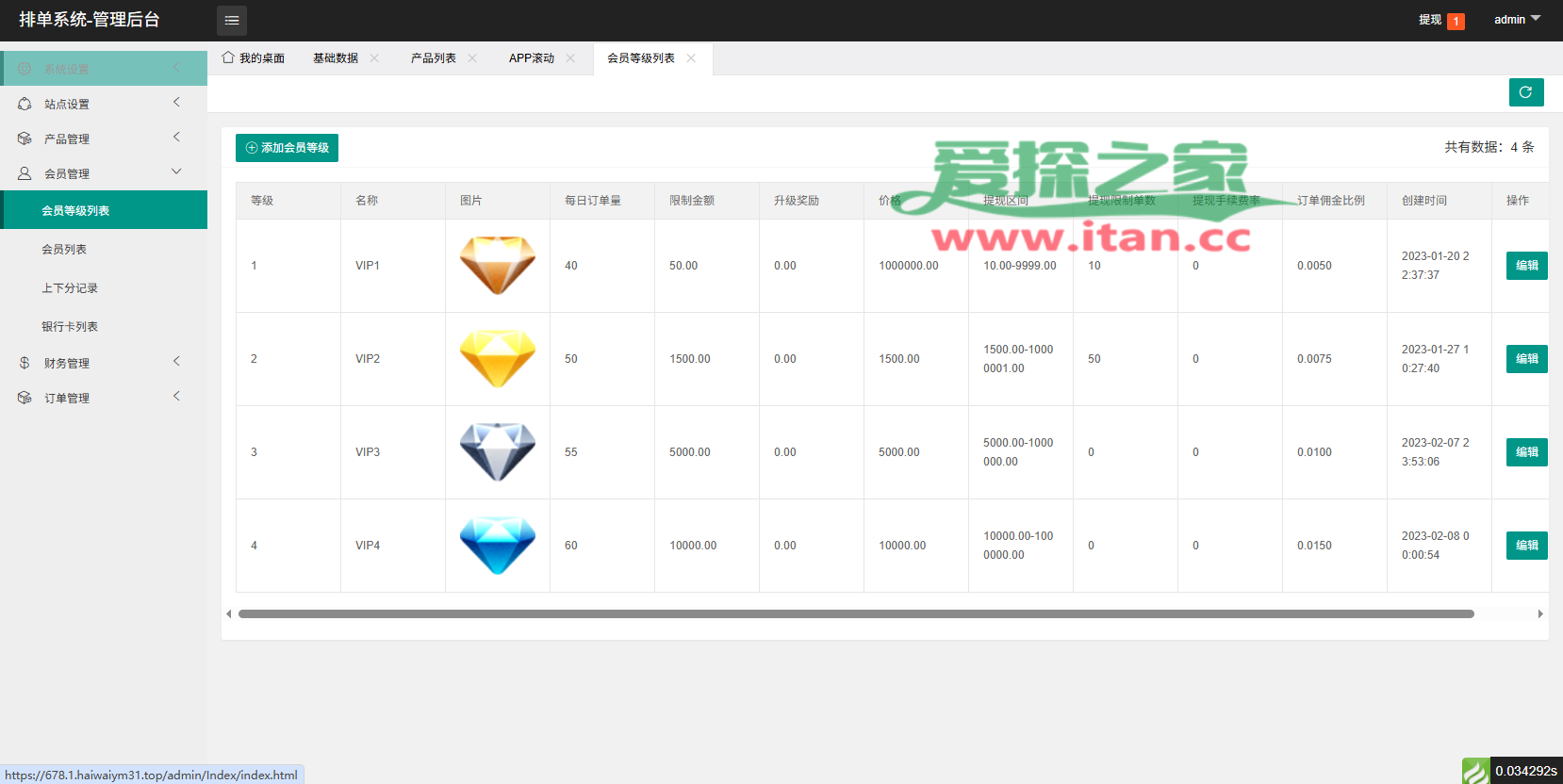Collapse the 会员管理 menu chevron
The image size is (1563, 784).
(176, 171)
